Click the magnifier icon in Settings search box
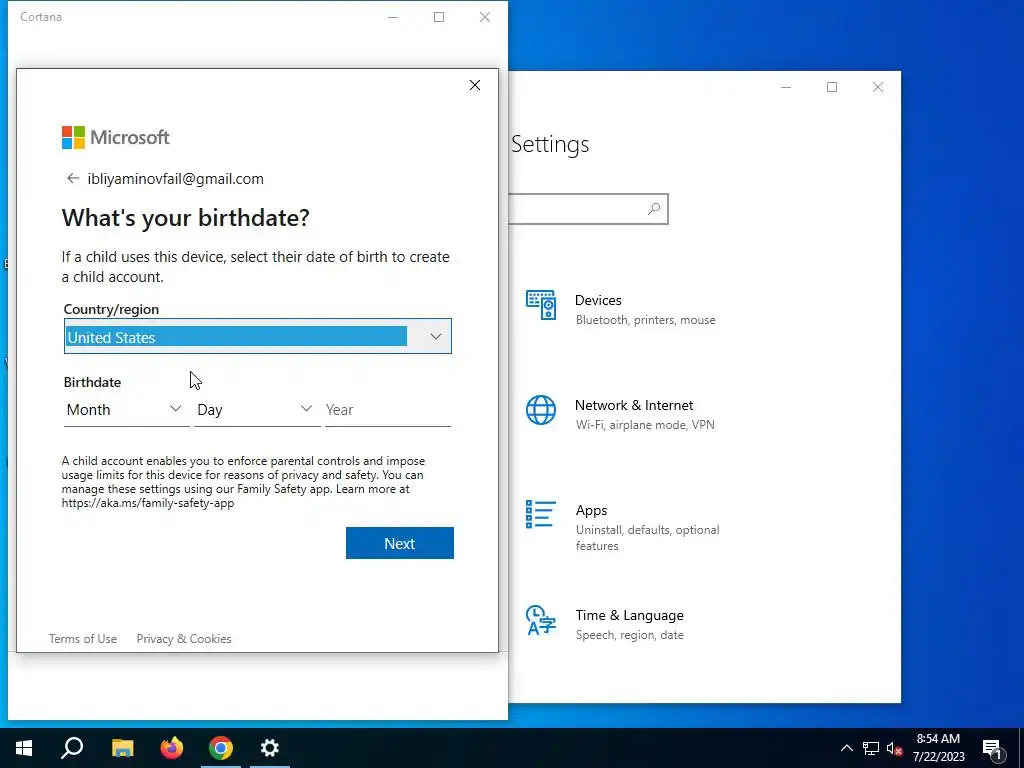This screenshot has width=1024, height=768. (654, 208)
